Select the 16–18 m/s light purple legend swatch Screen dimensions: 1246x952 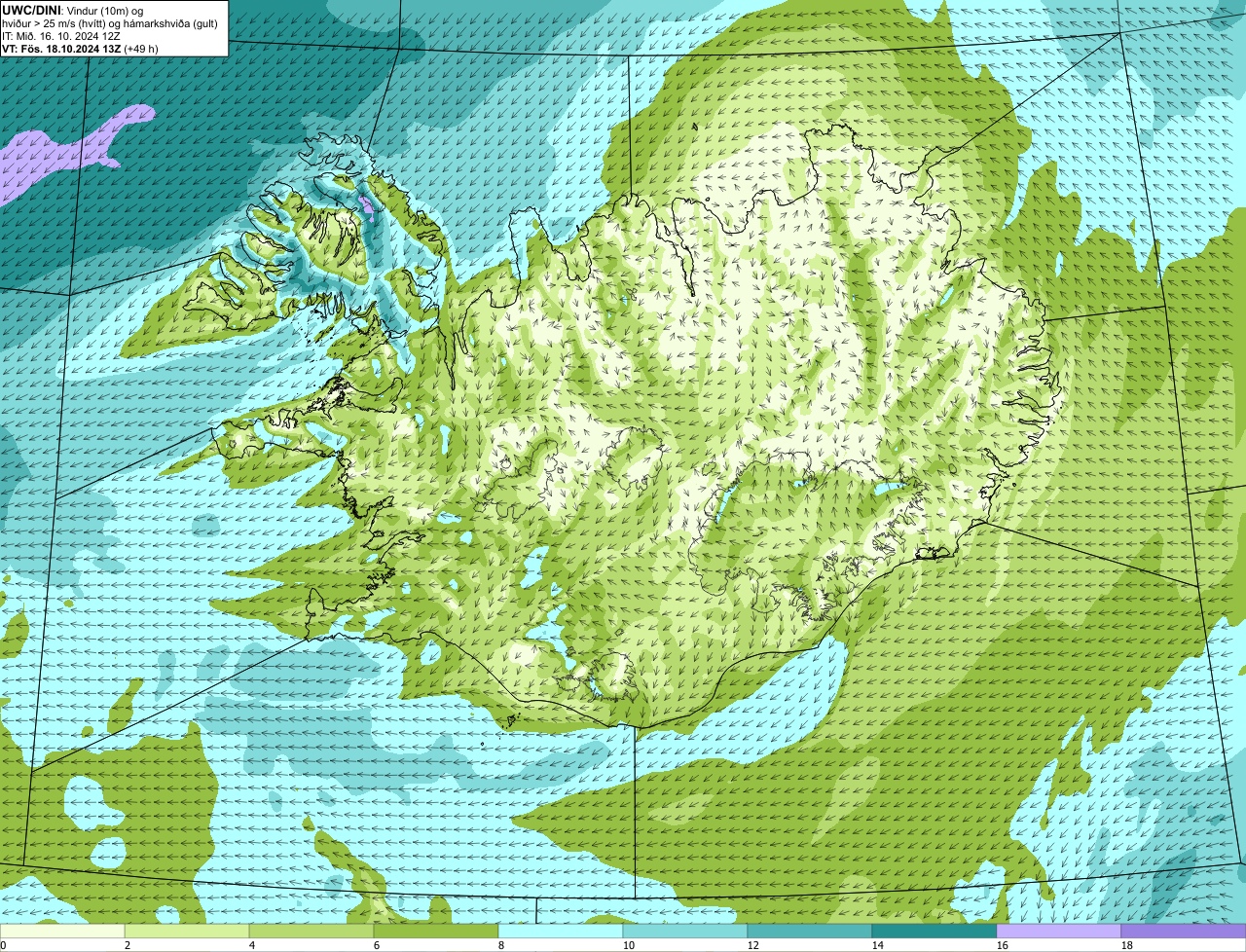(x=1059, y=932)
